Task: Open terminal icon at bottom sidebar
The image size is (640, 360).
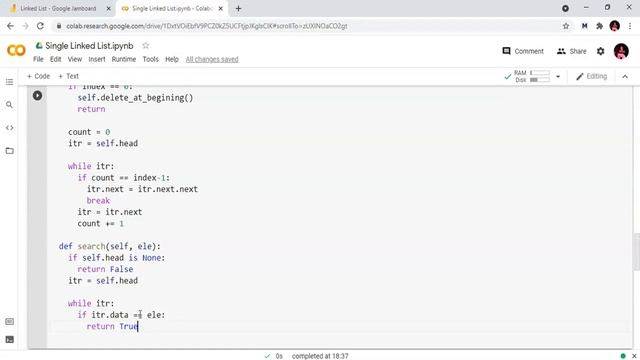Action: click(x=9, y=339)
